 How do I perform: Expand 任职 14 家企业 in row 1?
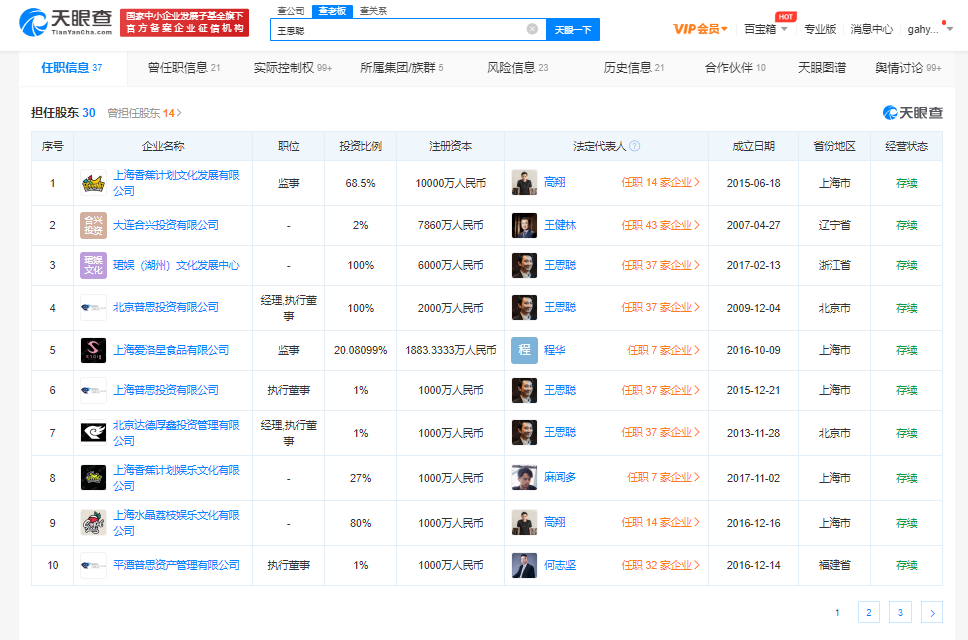660,183
